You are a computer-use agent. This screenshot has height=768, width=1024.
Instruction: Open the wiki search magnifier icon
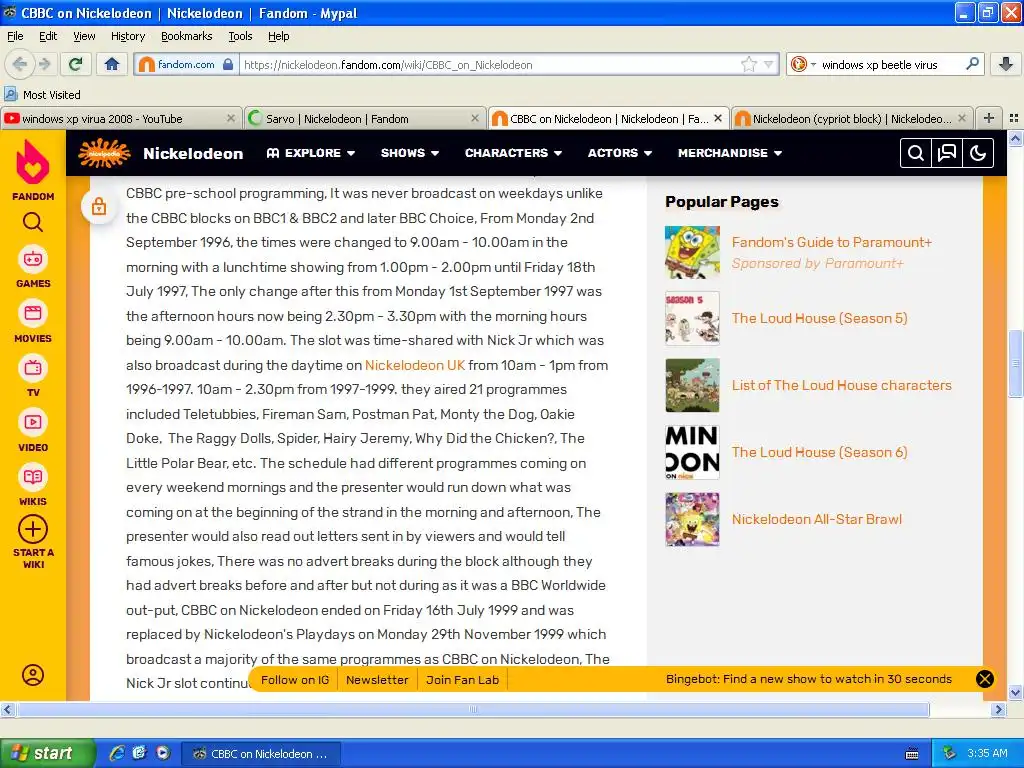(x=916, y=153)
